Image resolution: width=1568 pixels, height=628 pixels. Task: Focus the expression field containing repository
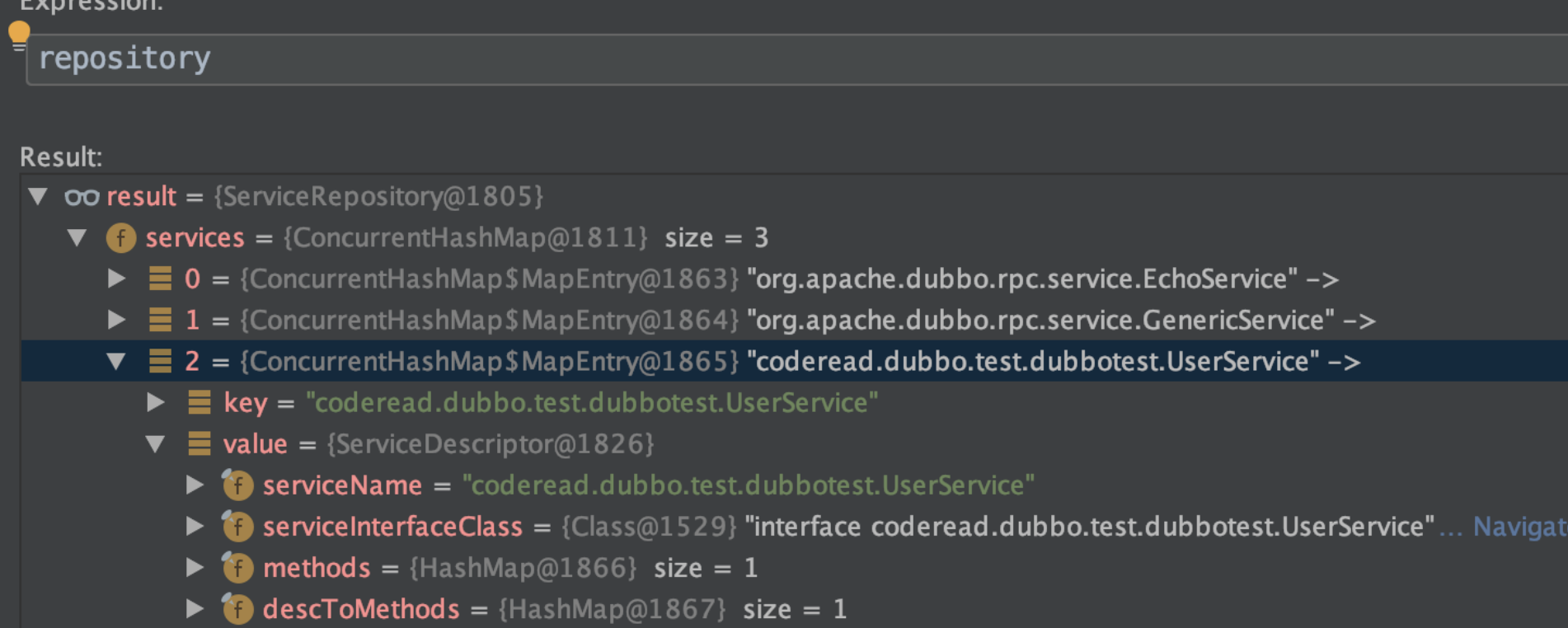[x=796, y=59]
